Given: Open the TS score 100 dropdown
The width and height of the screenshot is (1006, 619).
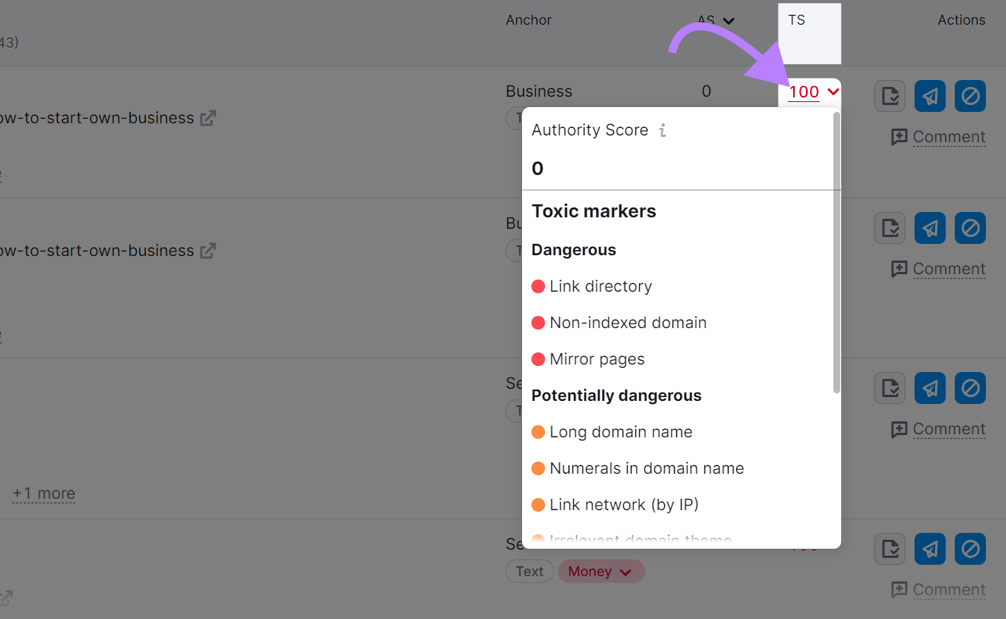Looking at the screenshot, I should pyautogui.click(x=810, y=91).
